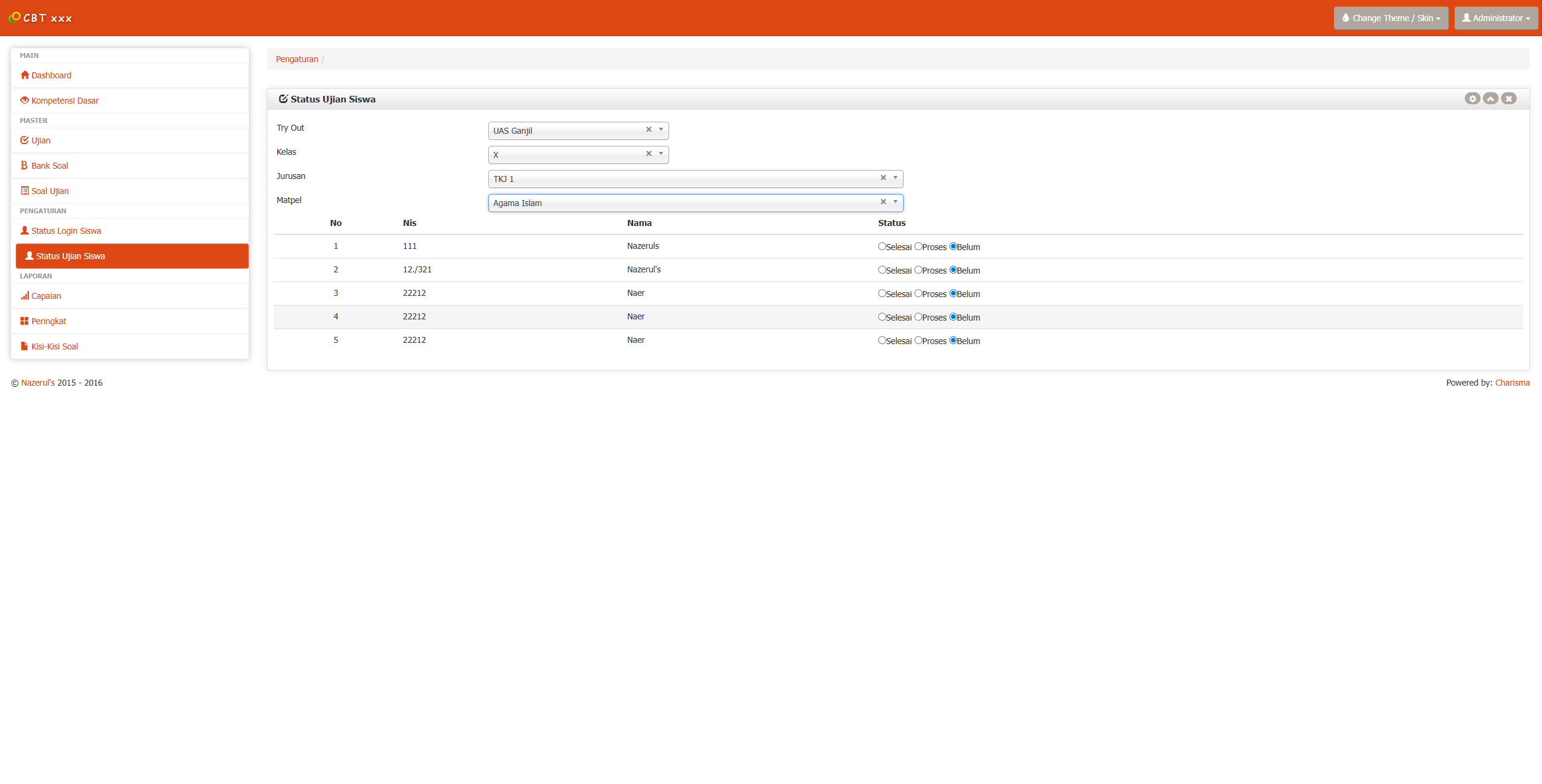Screen dimensions: 1542x784
Task: Click the Kisi-Kisi Soal document icon
Action: pos(24,346)
